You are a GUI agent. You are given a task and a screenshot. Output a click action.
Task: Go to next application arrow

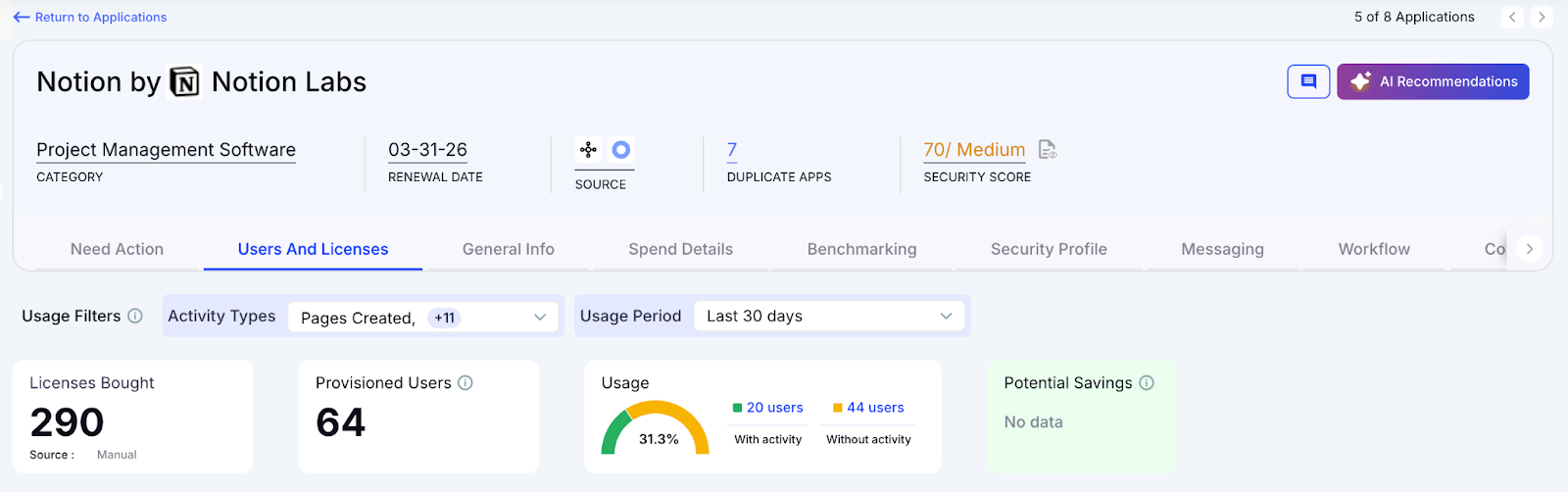[x=1542, y=17]
